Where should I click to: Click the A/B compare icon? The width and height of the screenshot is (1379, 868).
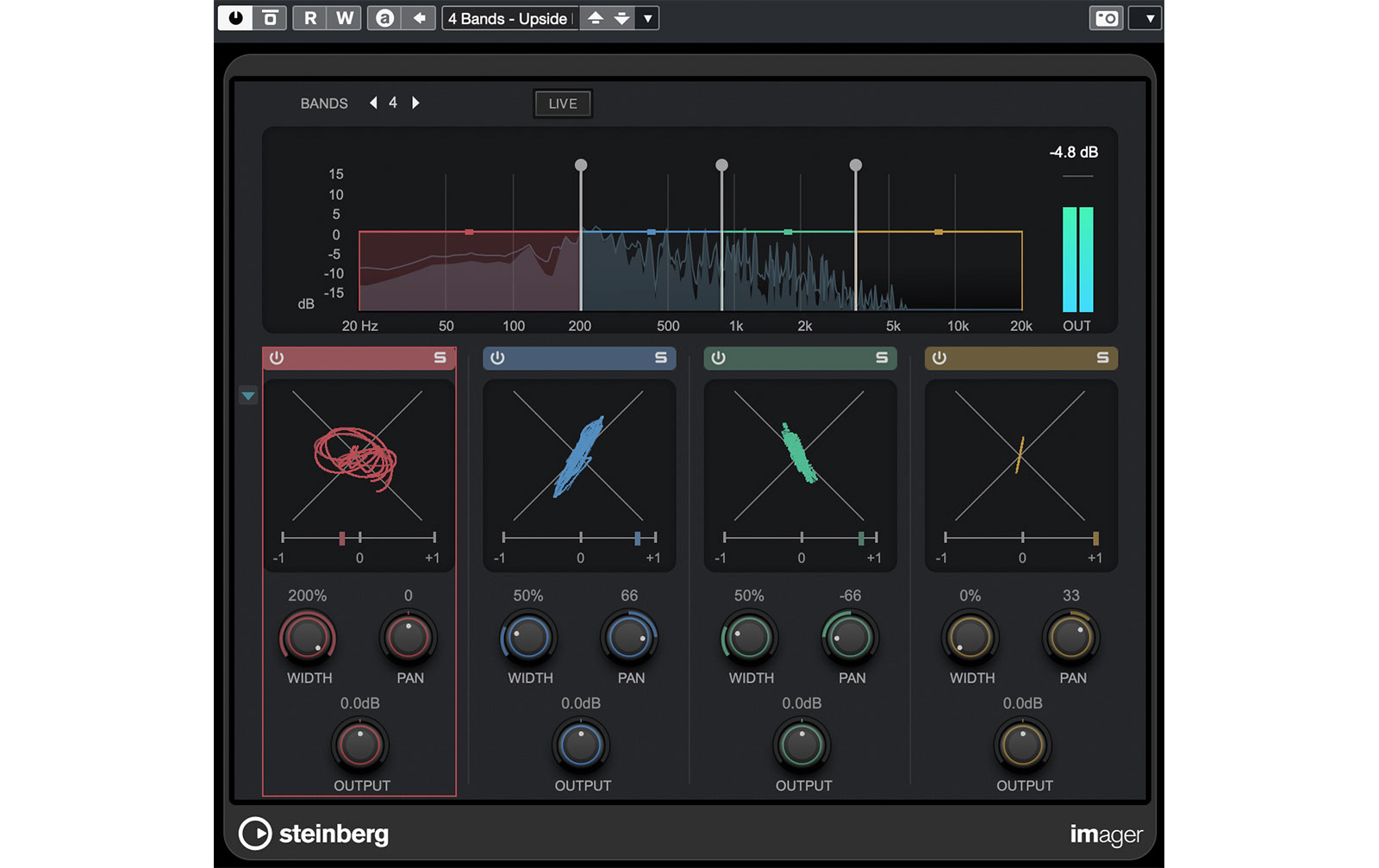click(x=385, y=18)
